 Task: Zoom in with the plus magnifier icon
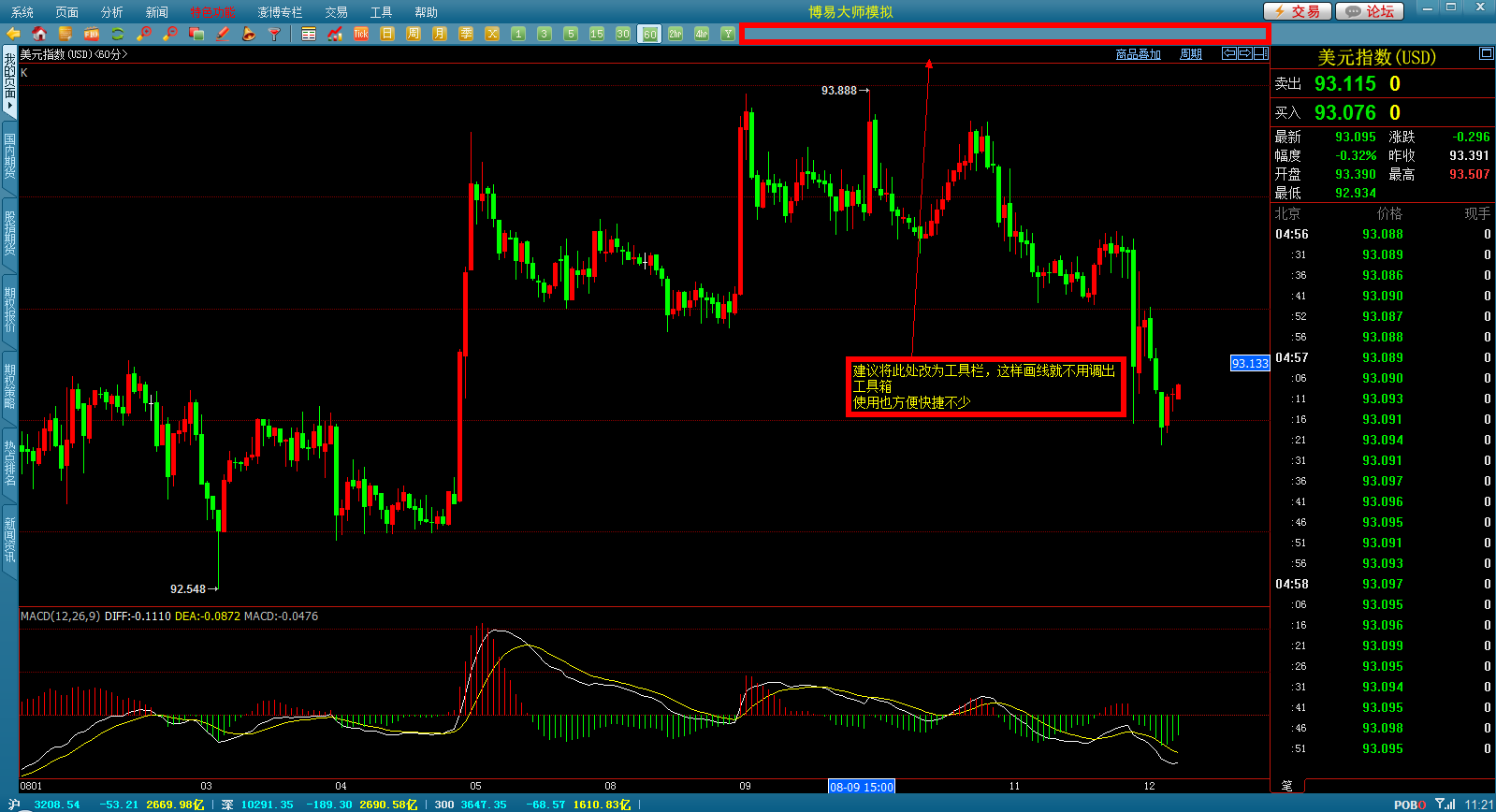[x=144, y=34]
